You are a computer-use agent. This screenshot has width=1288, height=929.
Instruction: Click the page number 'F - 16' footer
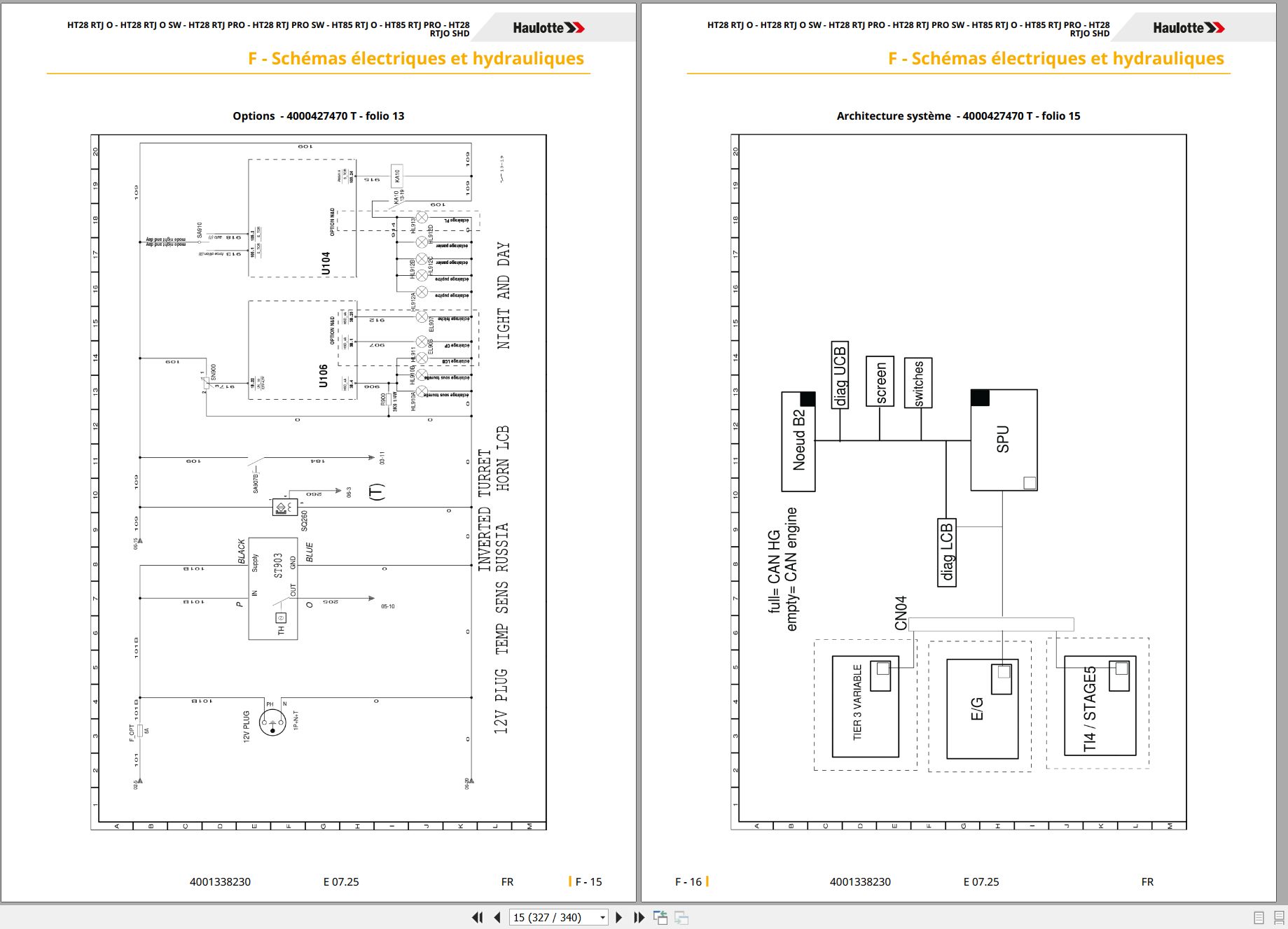tap(688, 882)
